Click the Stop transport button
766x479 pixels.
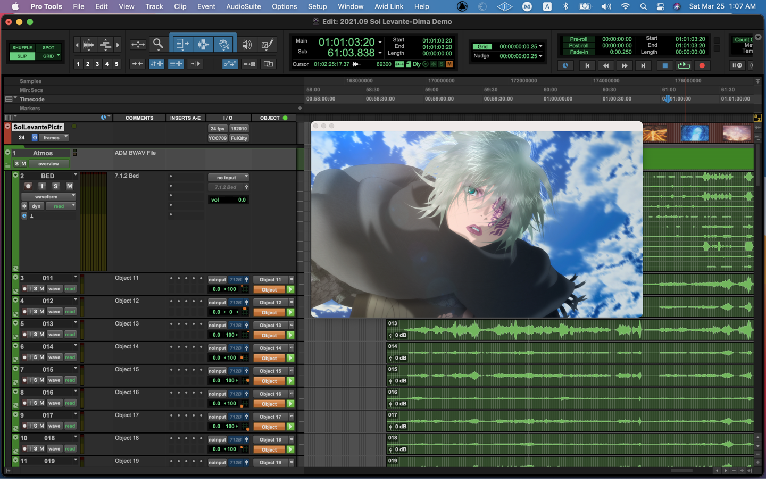pos(664,65)
